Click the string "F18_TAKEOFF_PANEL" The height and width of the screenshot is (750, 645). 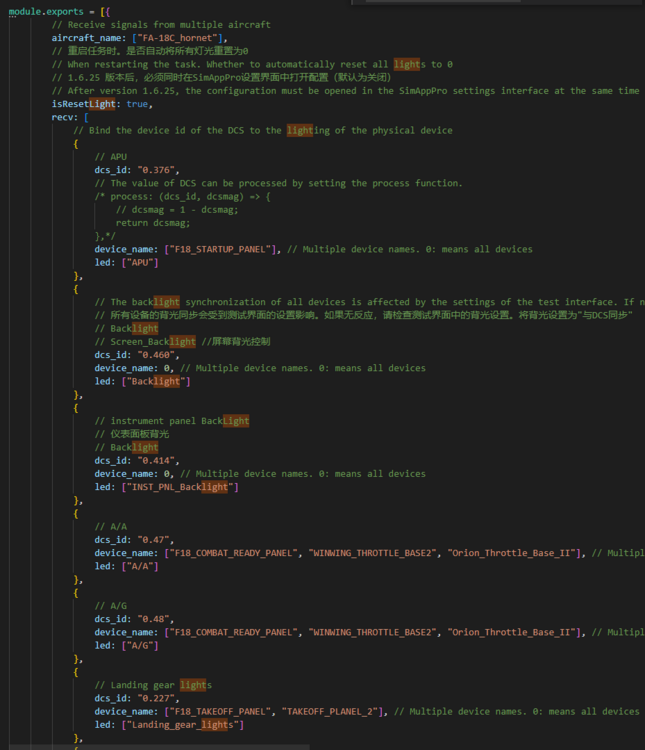220,712
